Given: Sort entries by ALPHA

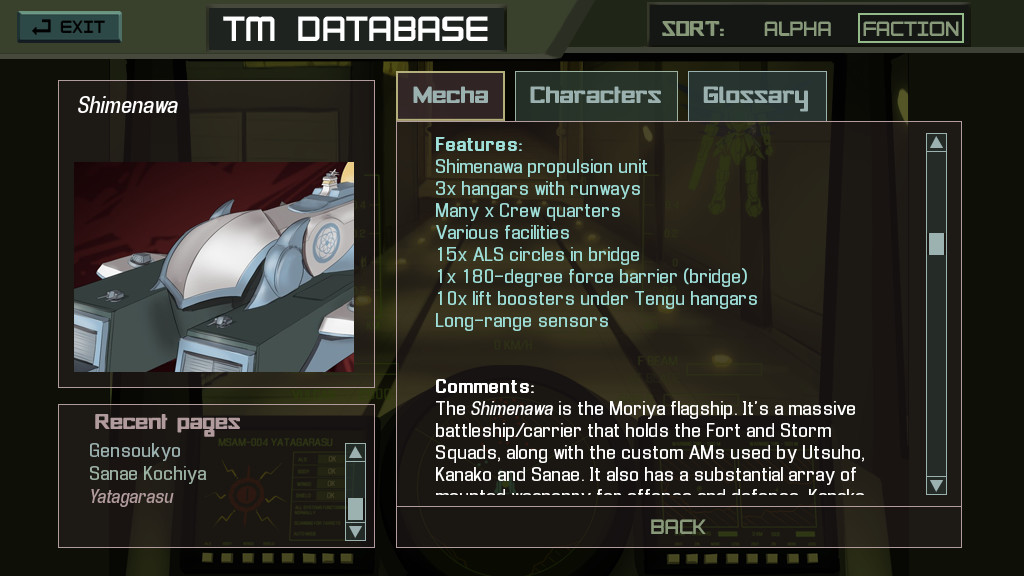Looking at the screenshot, I should 797,29.
